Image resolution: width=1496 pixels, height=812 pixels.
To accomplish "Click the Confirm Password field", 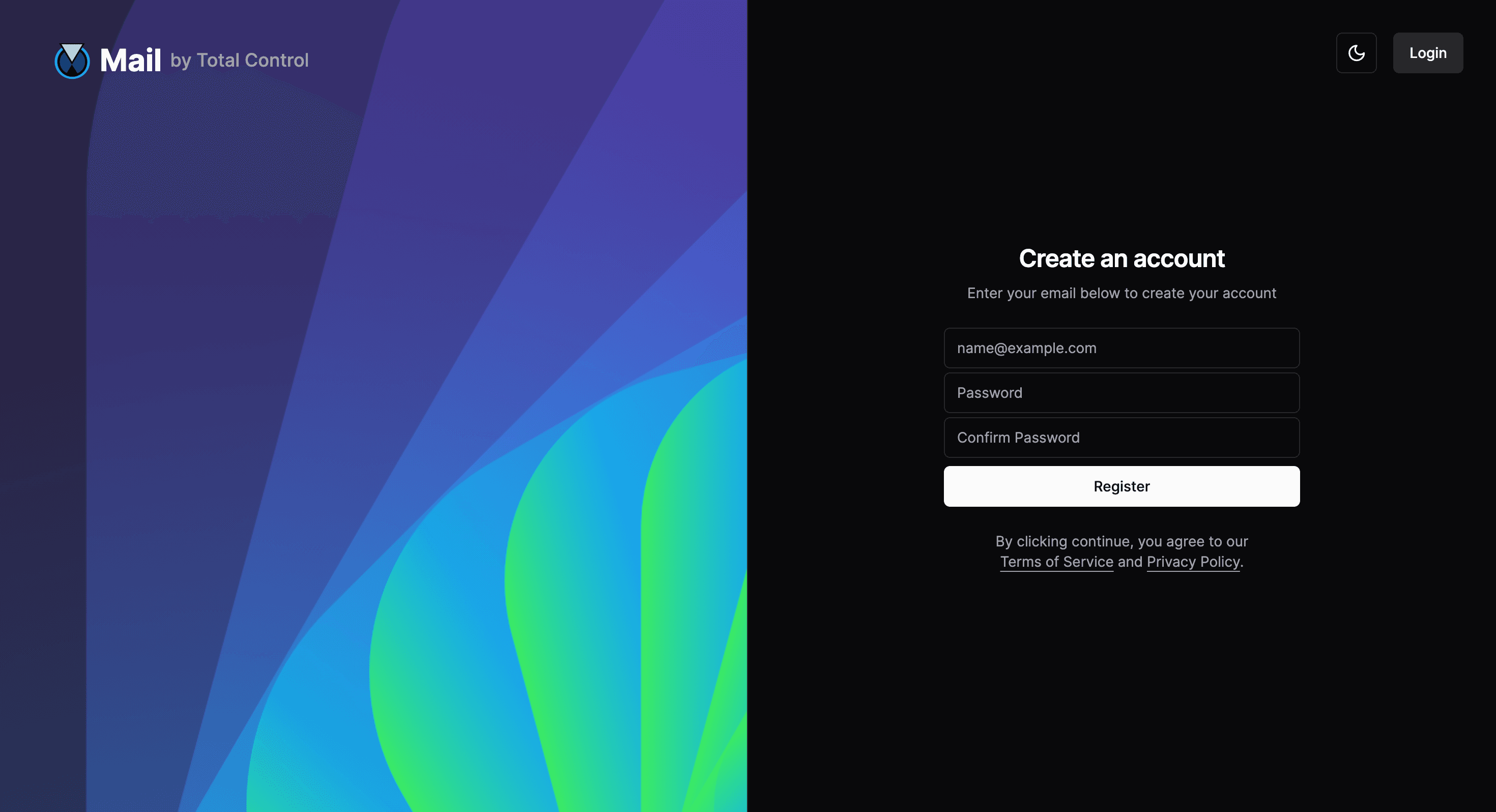I will (1121, 438).
